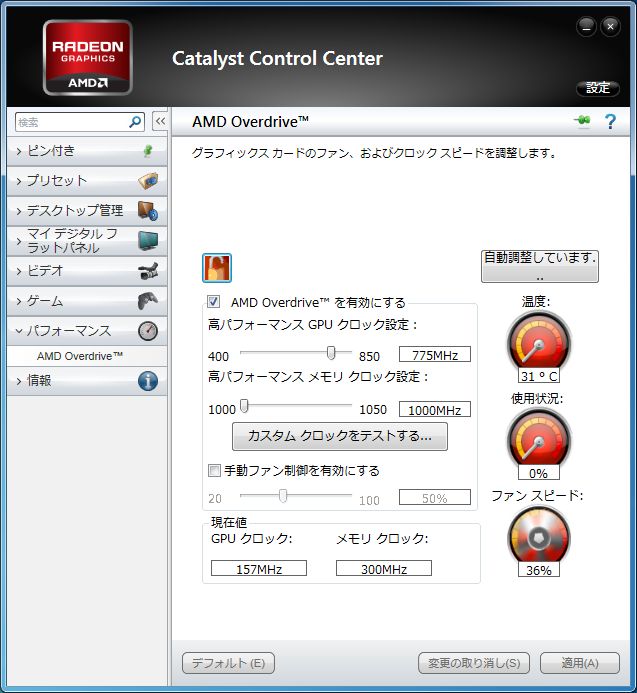Click the AMD Overdrive page title
This screenshot has width=637, height=693.
click(x=250, y=122)
